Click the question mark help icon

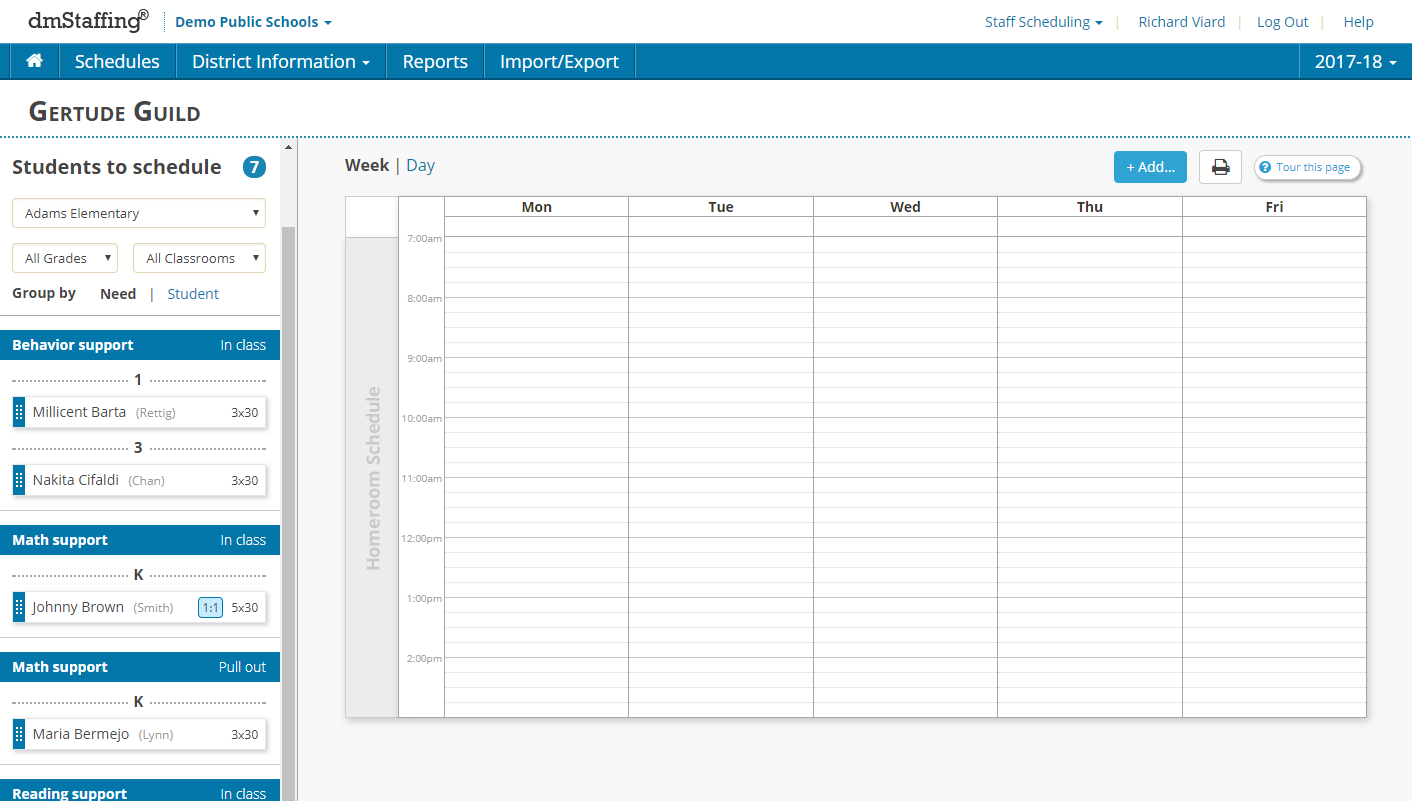pyautogui.click(x=1263, y=167)
